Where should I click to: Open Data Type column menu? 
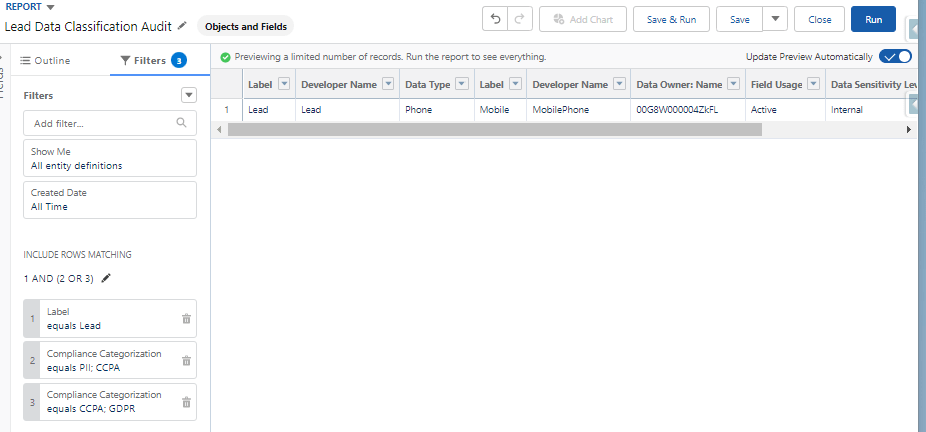click(x=461, y=85)
